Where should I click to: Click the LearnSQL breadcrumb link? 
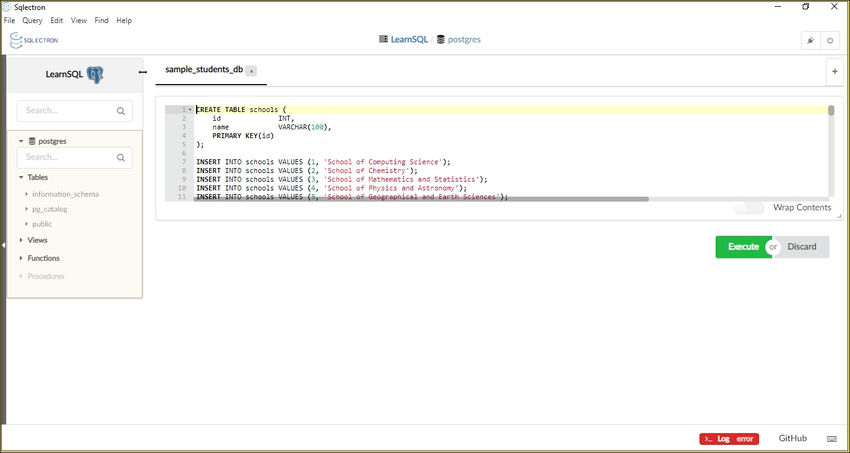point(409,40)
